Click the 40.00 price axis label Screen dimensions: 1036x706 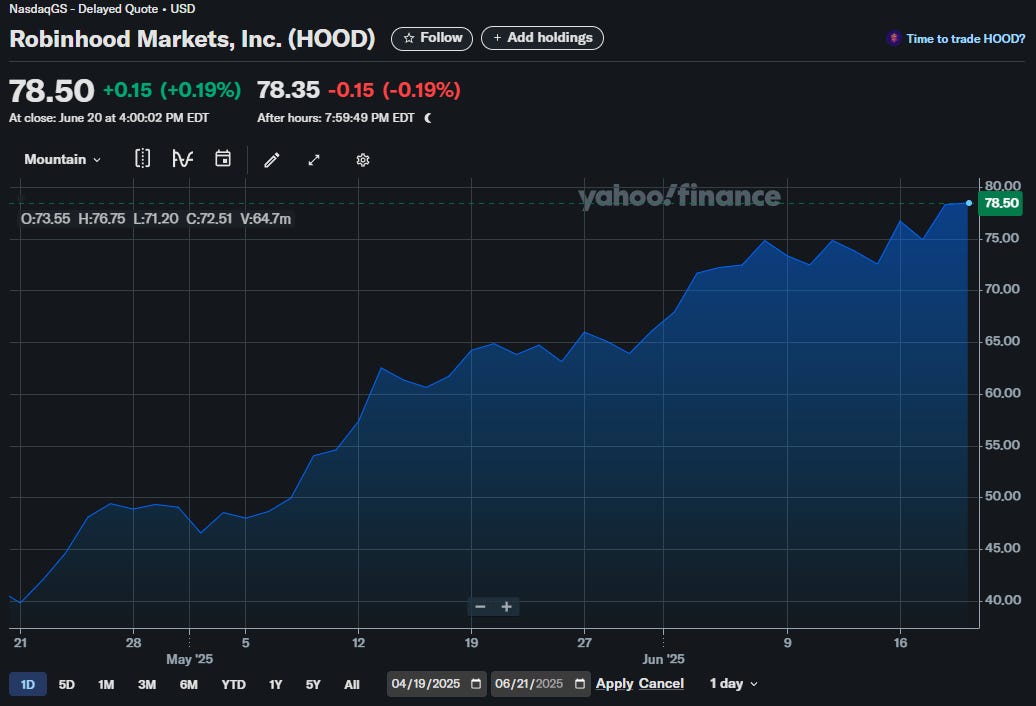click(x=1002, y=600)
